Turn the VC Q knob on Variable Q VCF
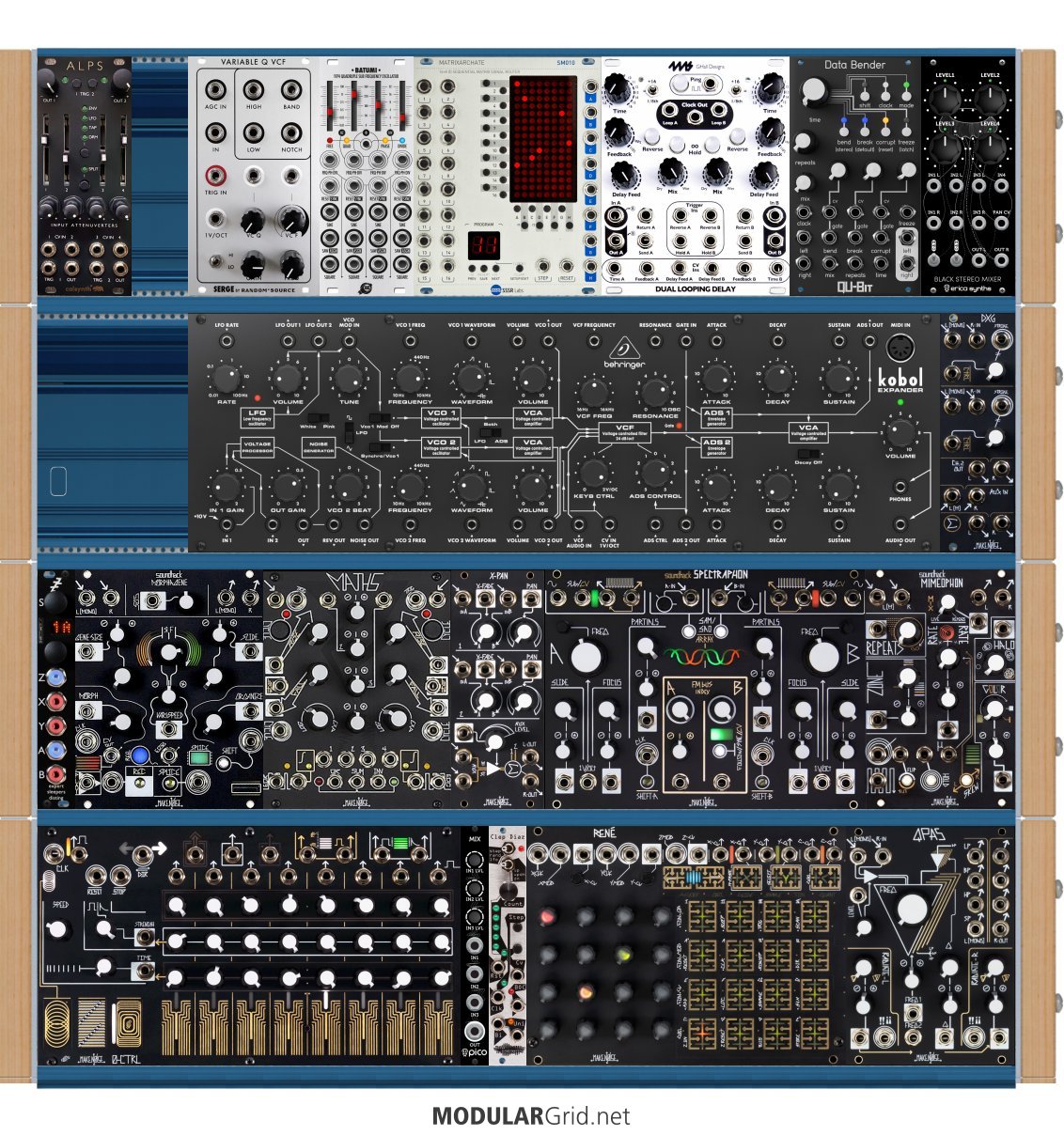 (252, 221)
